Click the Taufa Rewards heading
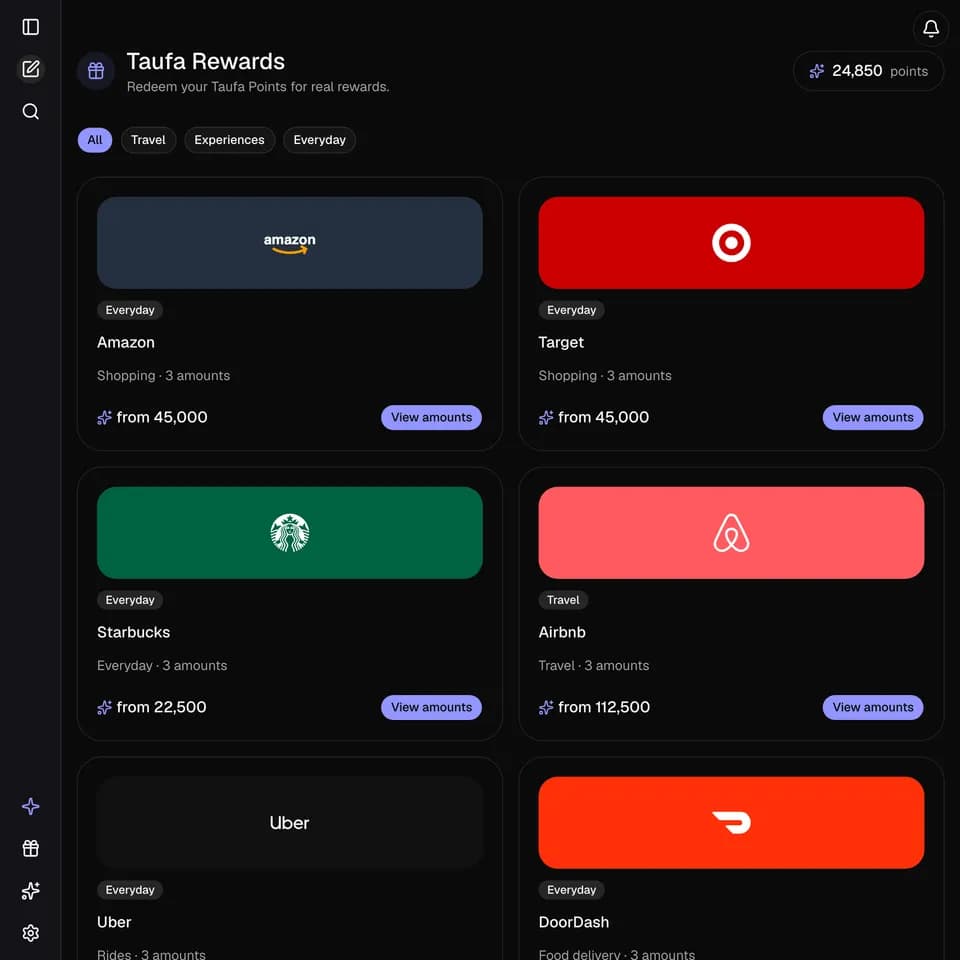960x960 pixels. [206, 62]
